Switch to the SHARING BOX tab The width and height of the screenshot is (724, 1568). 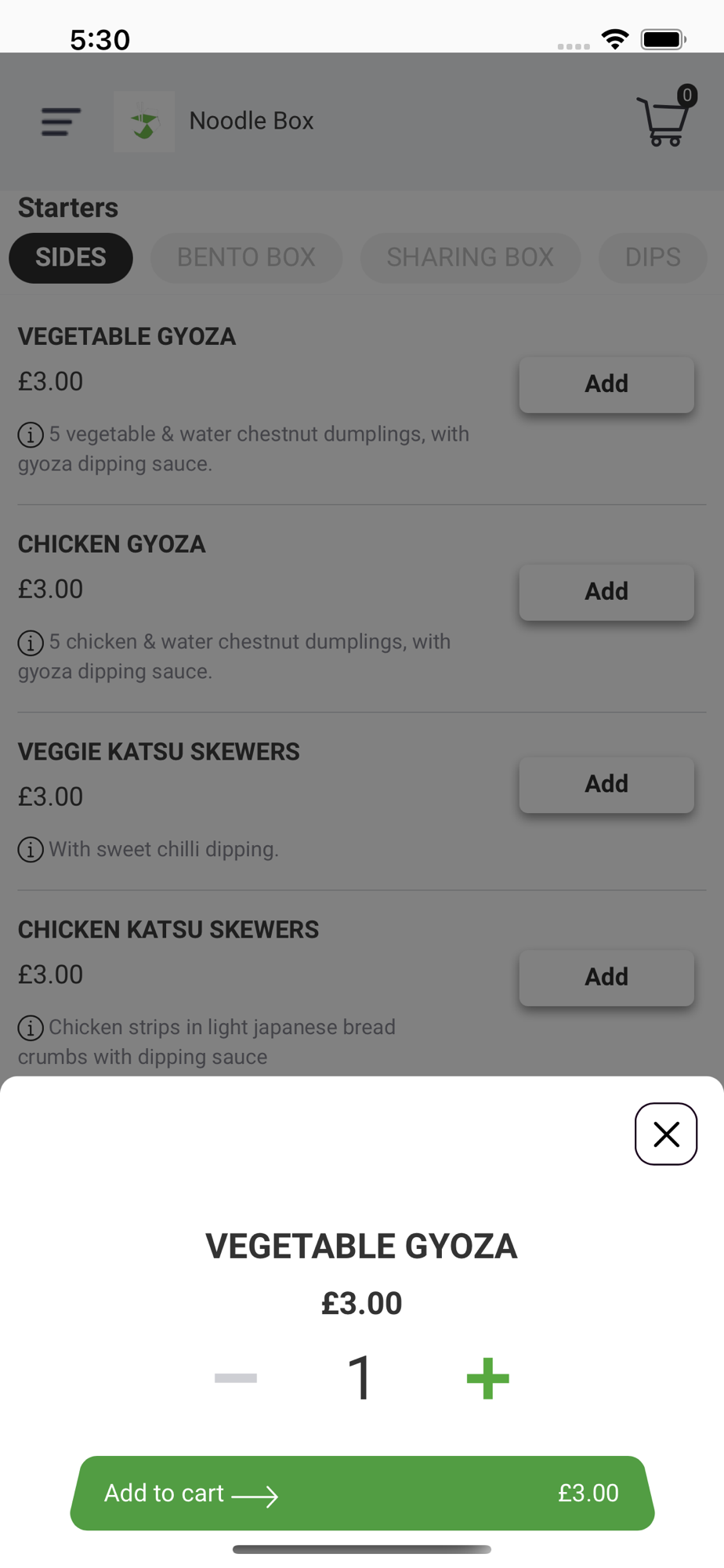[x=470, y=257]
